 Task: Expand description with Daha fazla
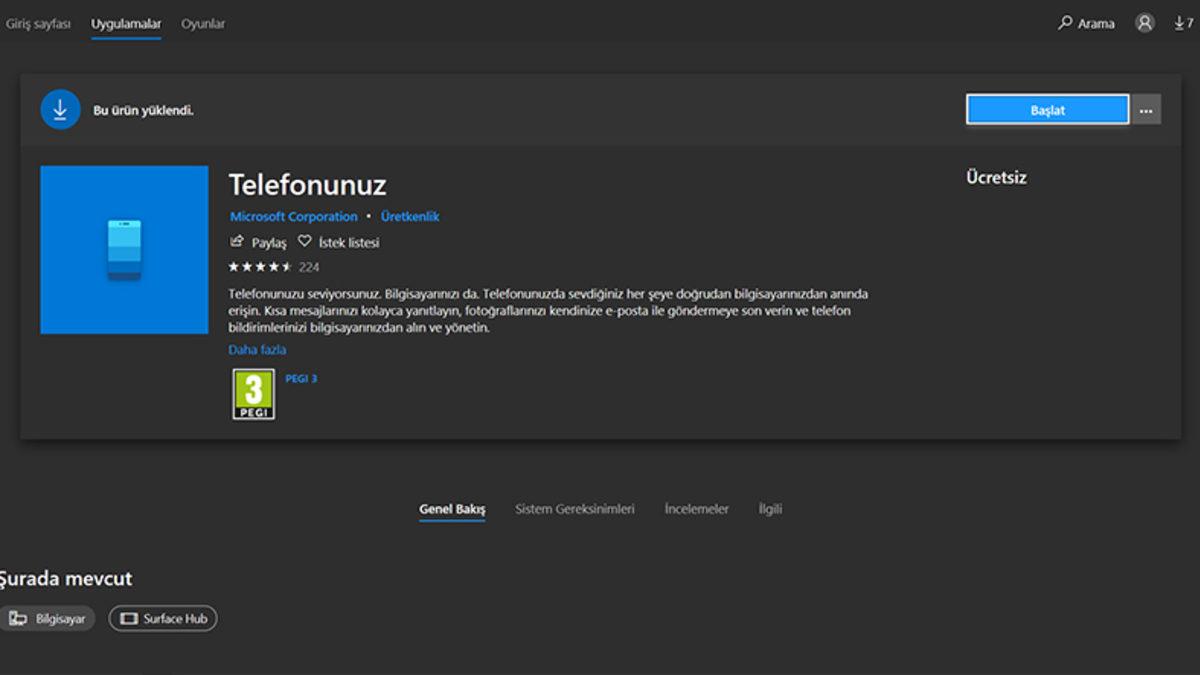tap(256, 349)
